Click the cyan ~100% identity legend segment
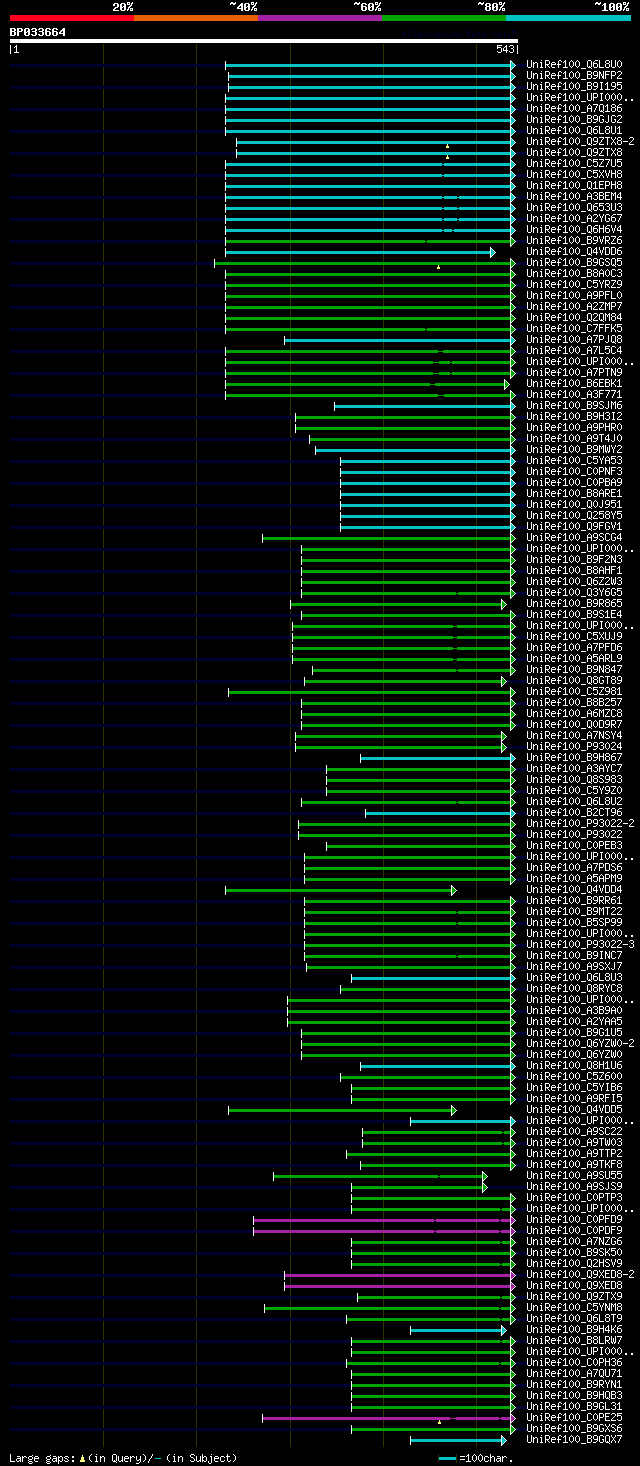This screenshot has width=640, height=1466. (x=568, y=18)
